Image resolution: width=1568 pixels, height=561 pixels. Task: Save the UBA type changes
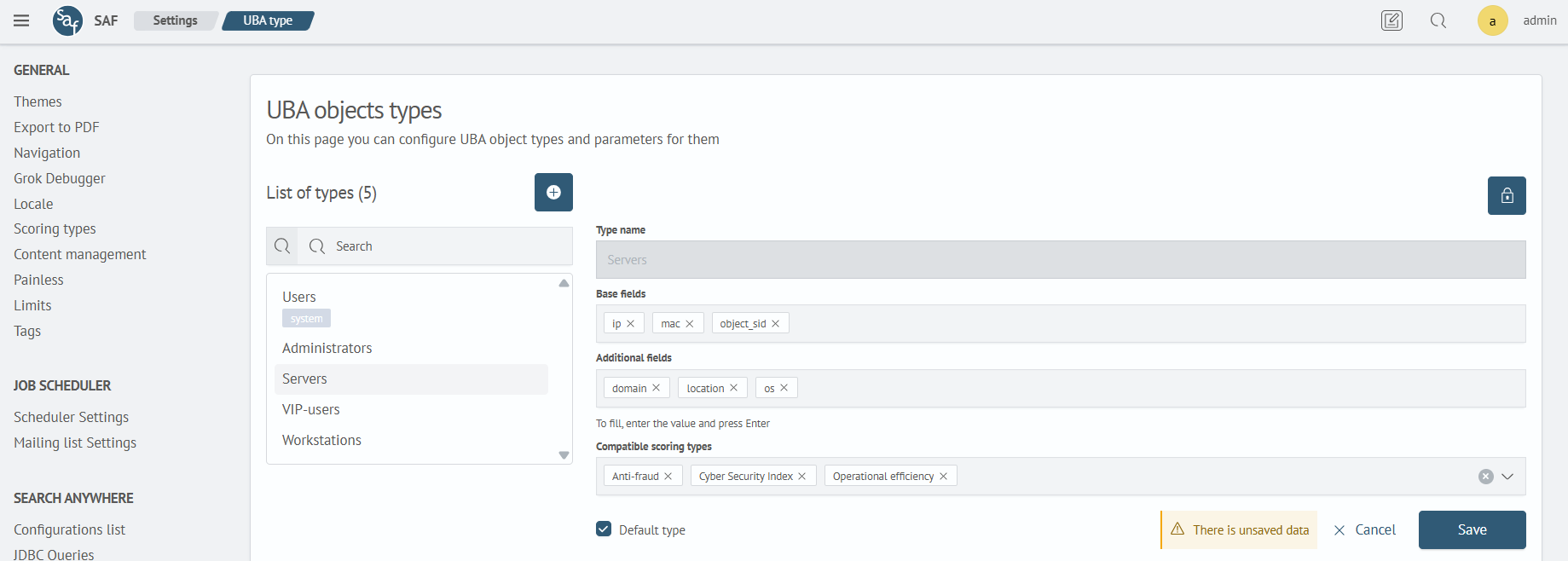pos(1472,529)
